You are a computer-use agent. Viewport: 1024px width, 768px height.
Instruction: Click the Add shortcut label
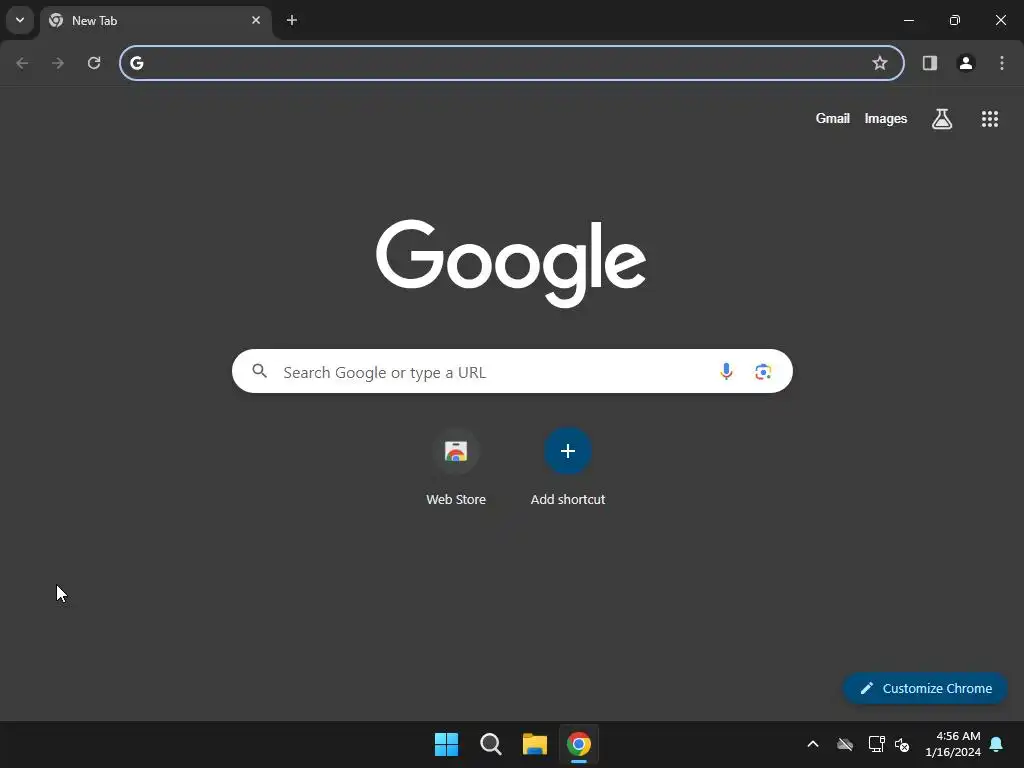coord(568,500)
